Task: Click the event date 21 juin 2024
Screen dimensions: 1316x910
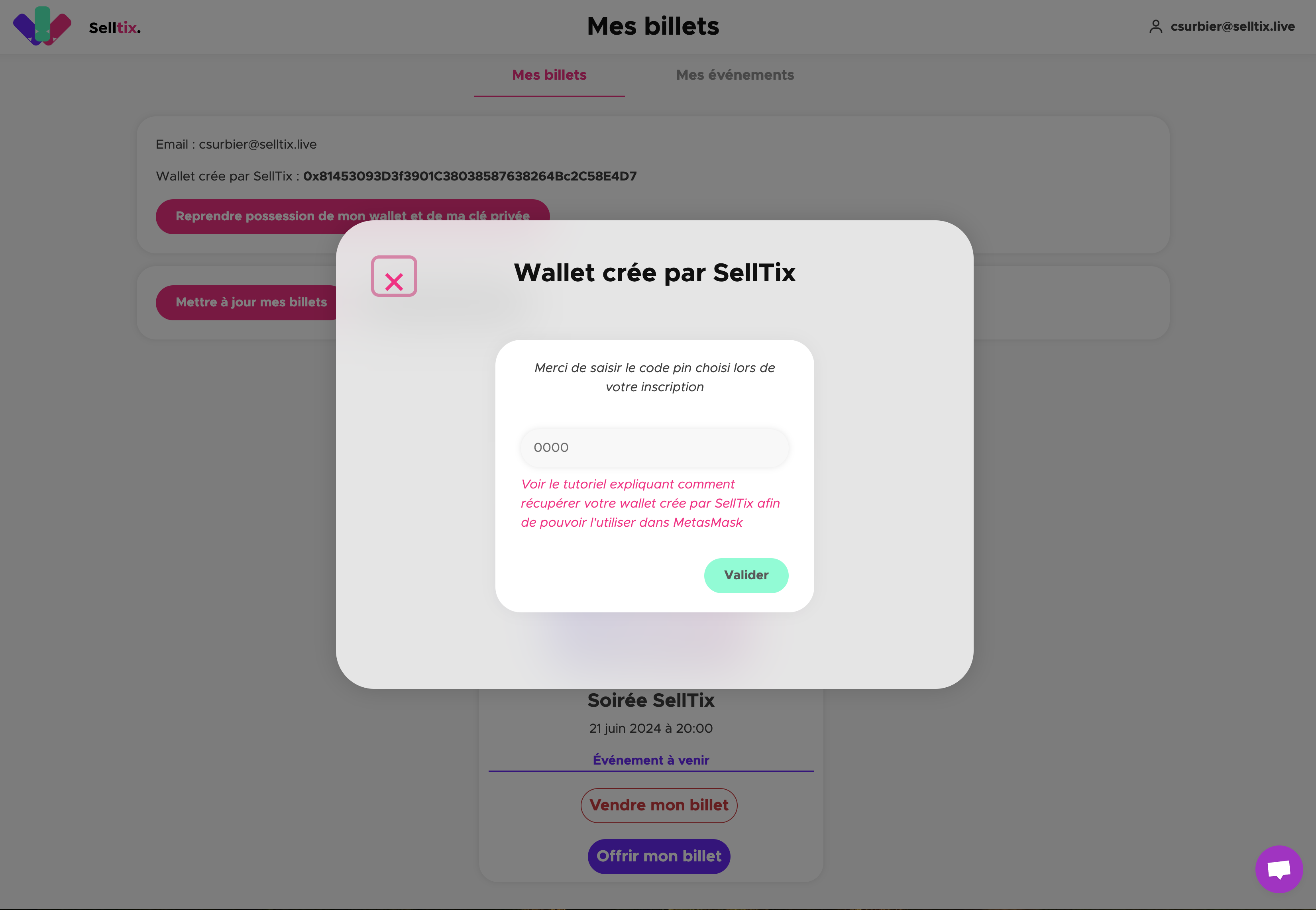Action: pos(650,728)
